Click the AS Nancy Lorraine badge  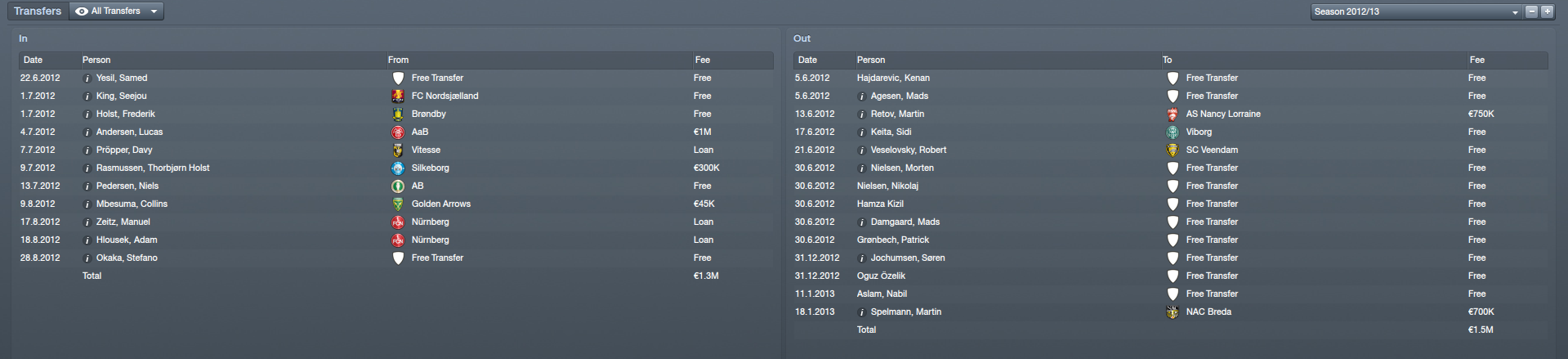[x=1173, y=114]
